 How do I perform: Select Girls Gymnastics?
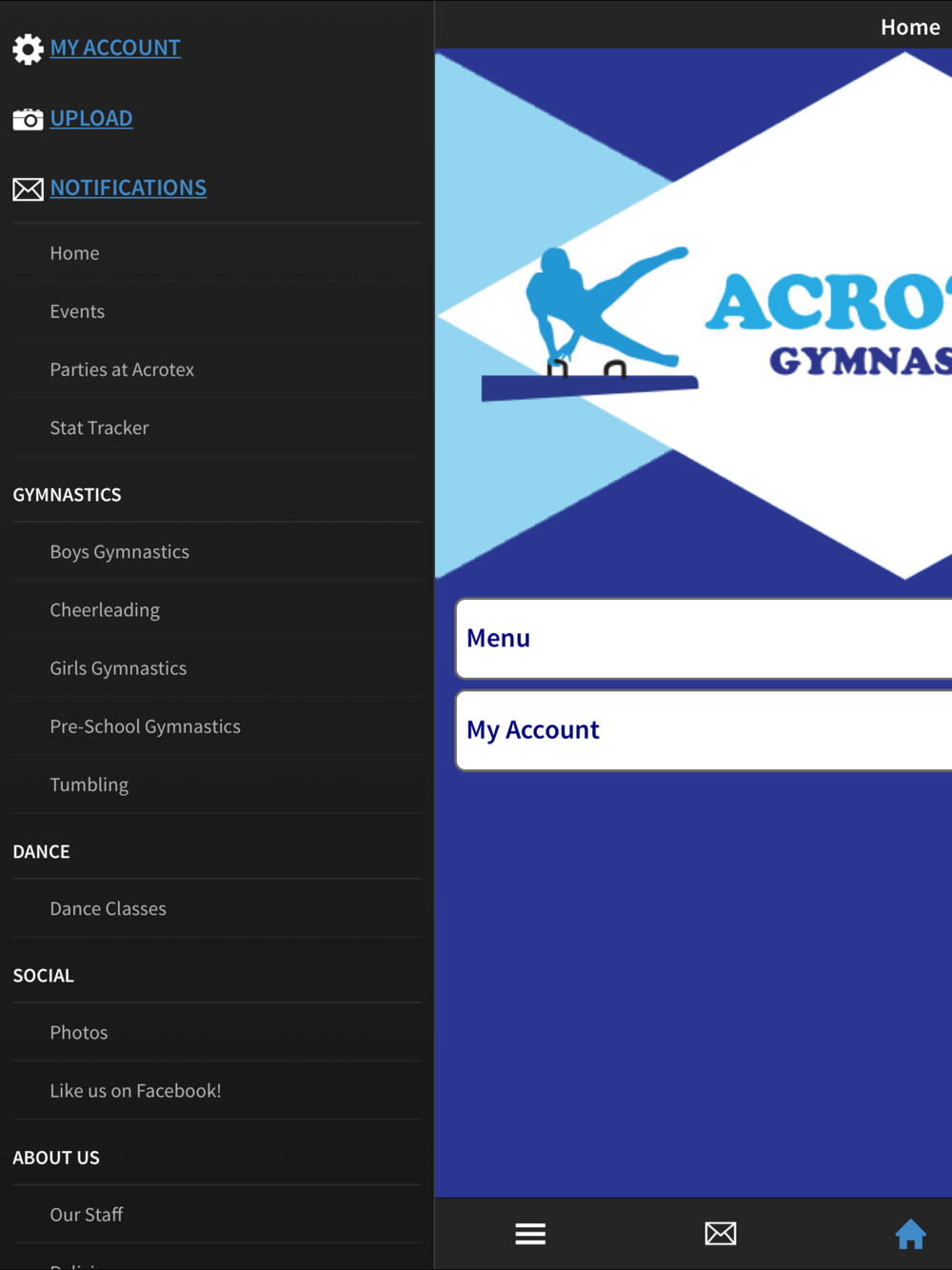click(x=217, y=667)
